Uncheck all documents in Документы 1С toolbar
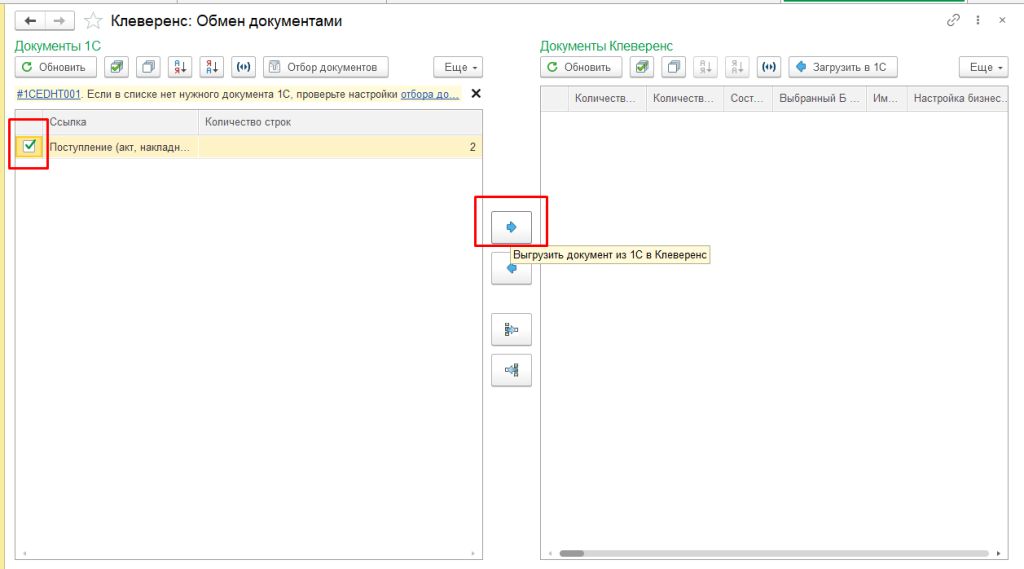Screen dimensions: 1024x569 coord(149,67)
